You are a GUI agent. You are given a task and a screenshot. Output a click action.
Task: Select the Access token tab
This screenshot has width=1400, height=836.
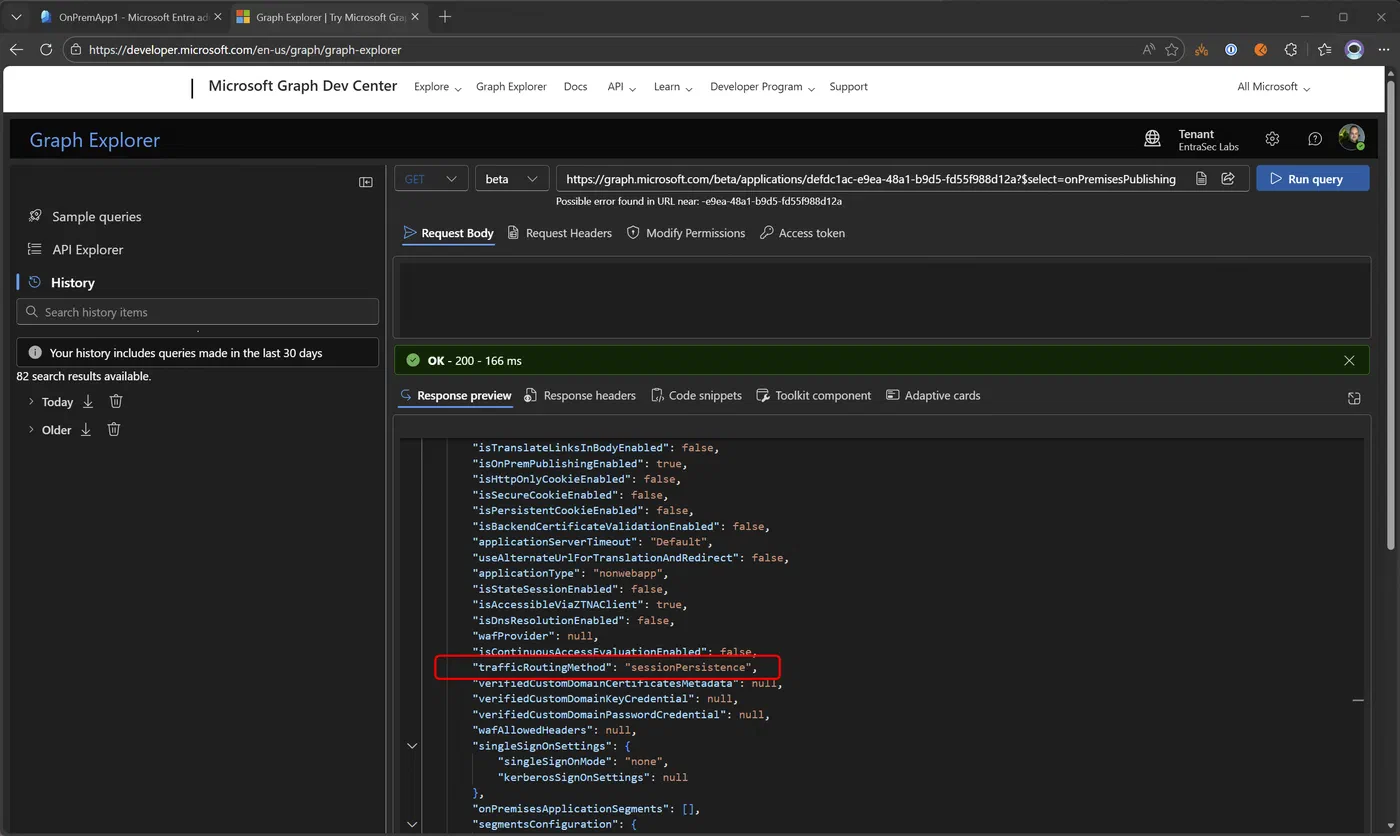(802, 233)
